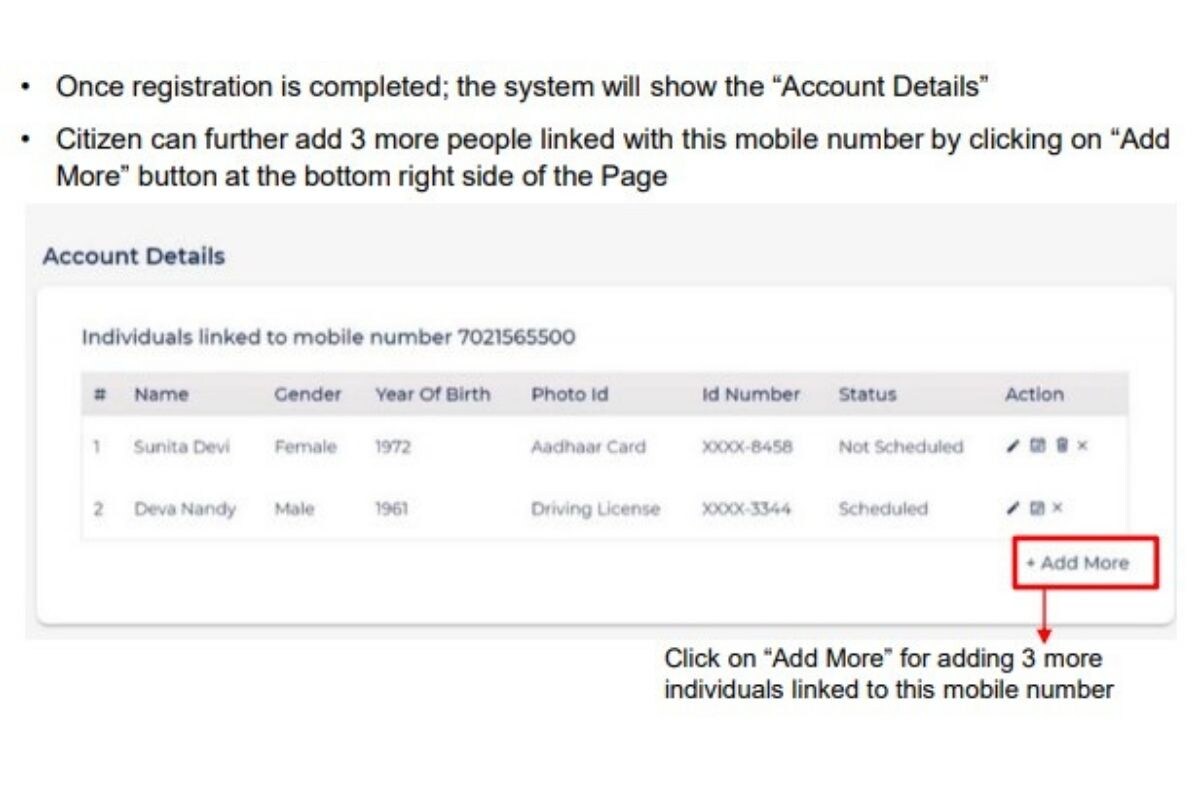Select Sunita Devi's table row

(500, 447)
